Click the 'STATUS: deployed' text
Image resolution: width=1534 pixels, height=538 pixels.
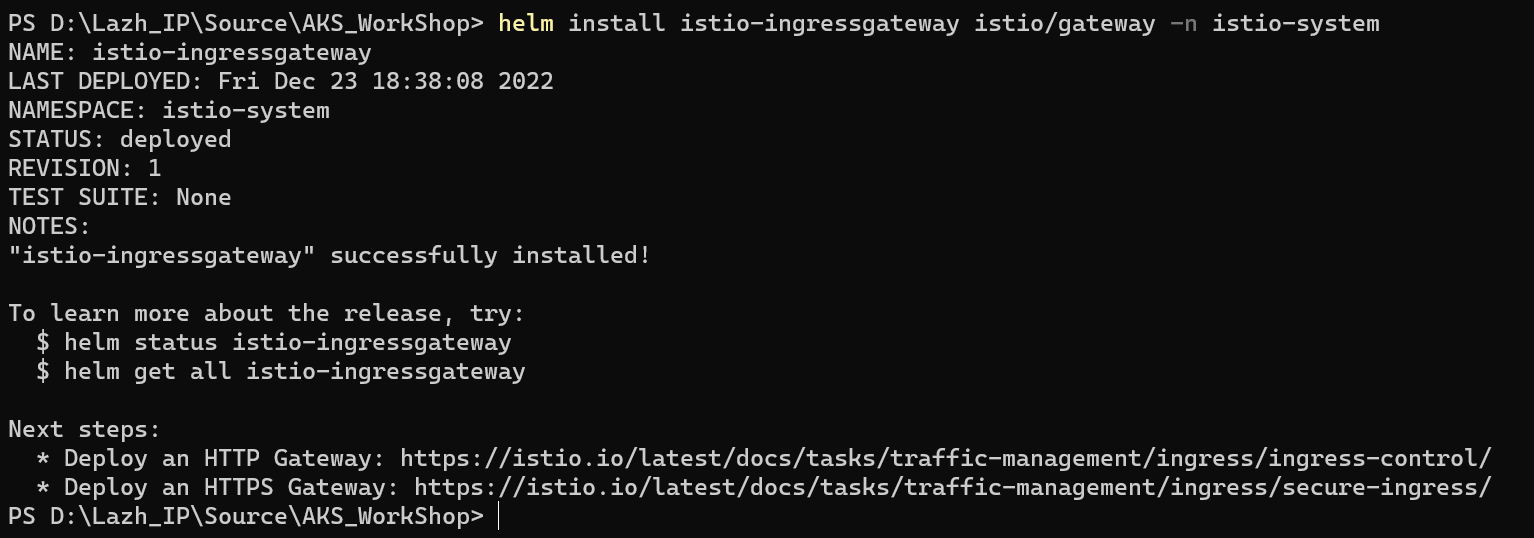120,139
